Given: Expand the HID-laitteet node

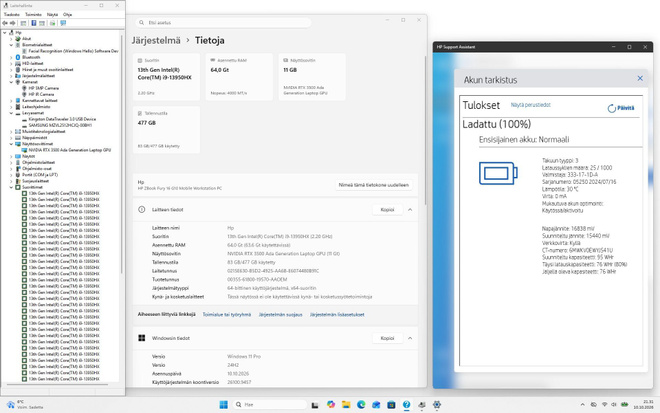Looking at the screenshot, I should 11,64.
